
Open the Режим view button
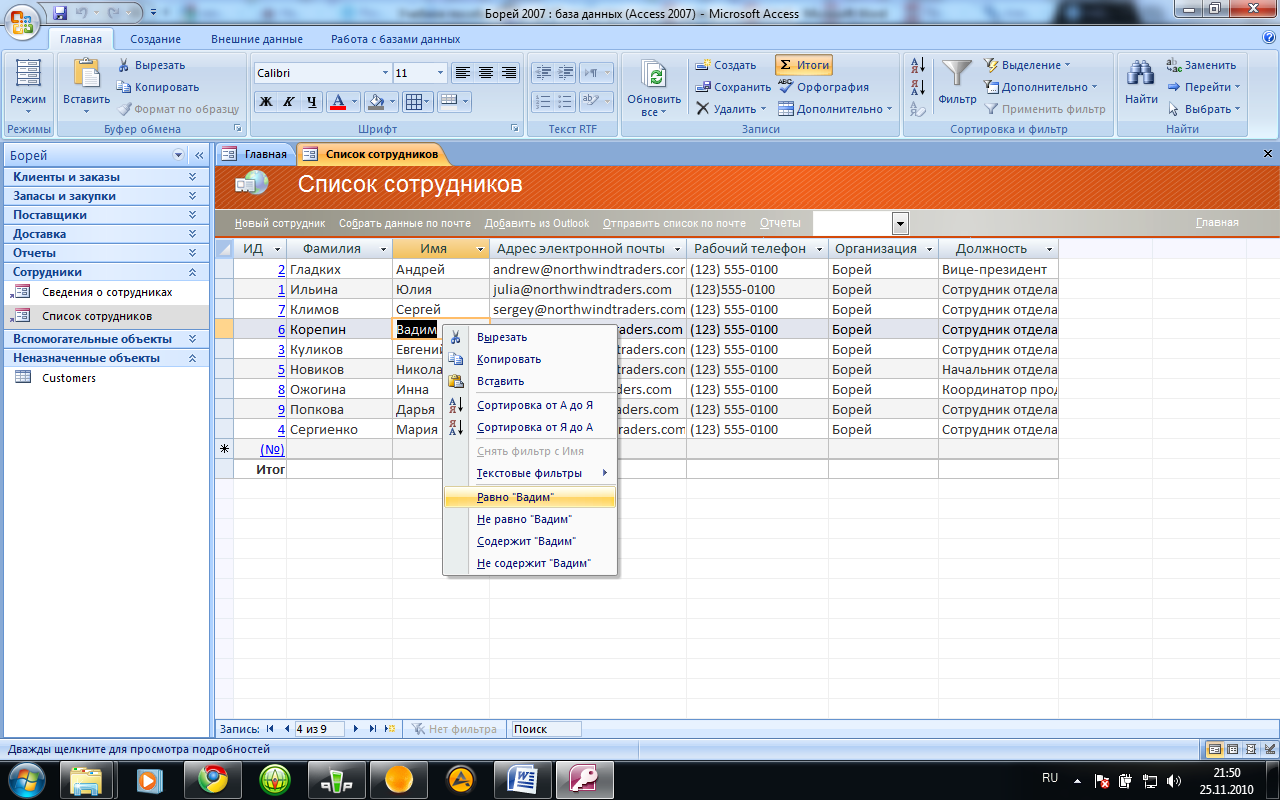[28, 86]
